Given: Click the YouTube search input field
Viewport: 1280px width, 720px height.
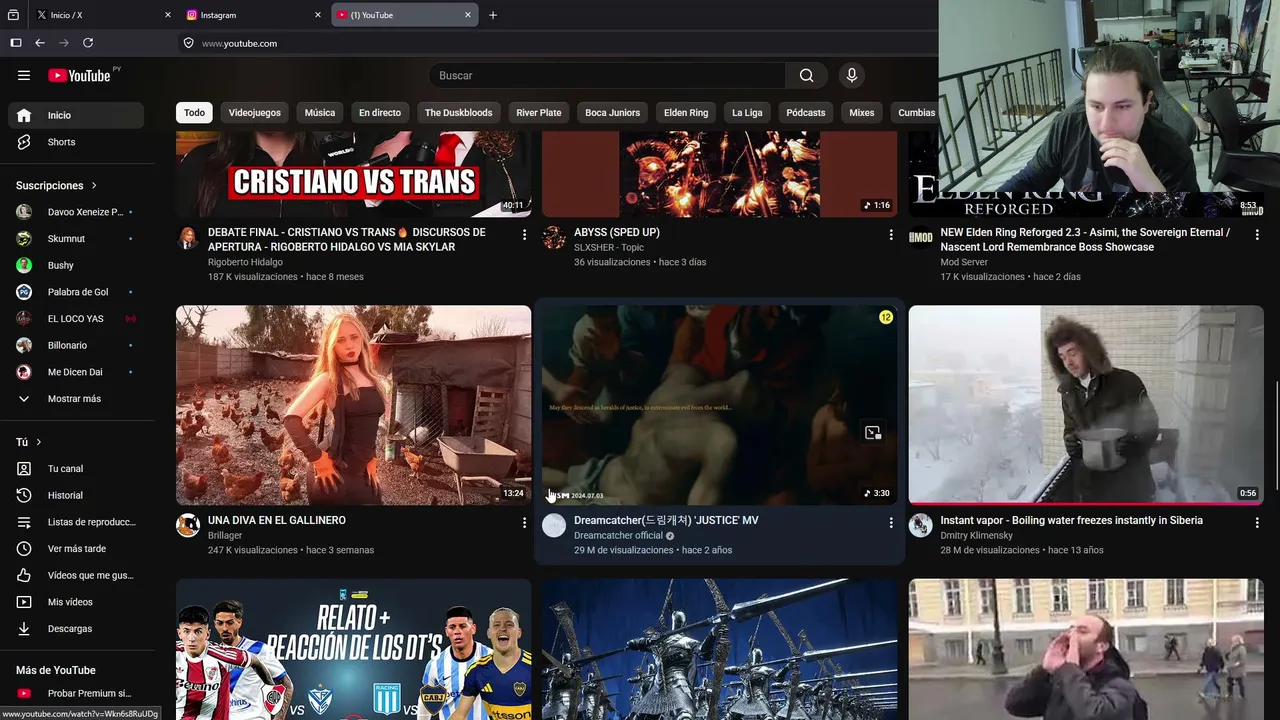Looking at the screenshot, I should click(x=607, y=75).
